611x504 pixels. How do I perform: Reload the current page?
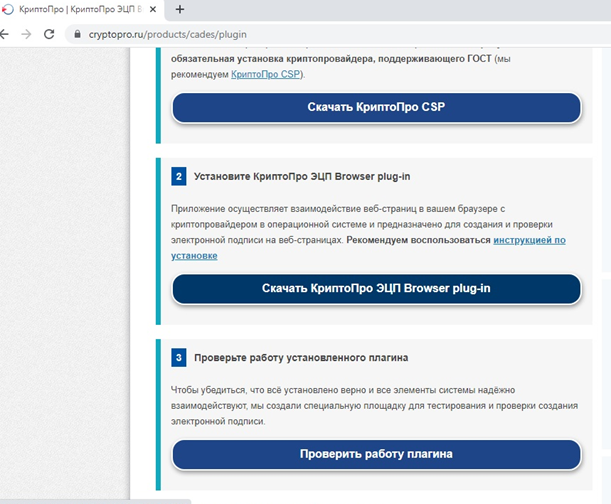click(50, 33)
